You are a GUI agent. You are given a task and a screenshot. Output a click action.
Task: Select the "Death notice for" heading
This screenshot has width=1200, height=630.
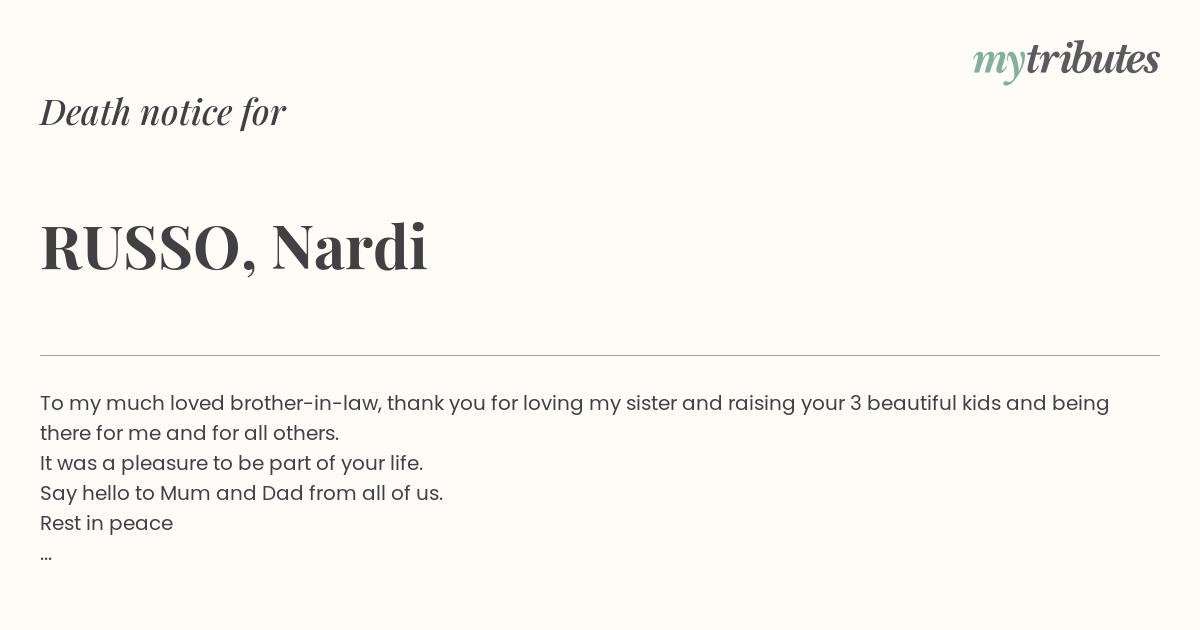[x=163, y=112]
